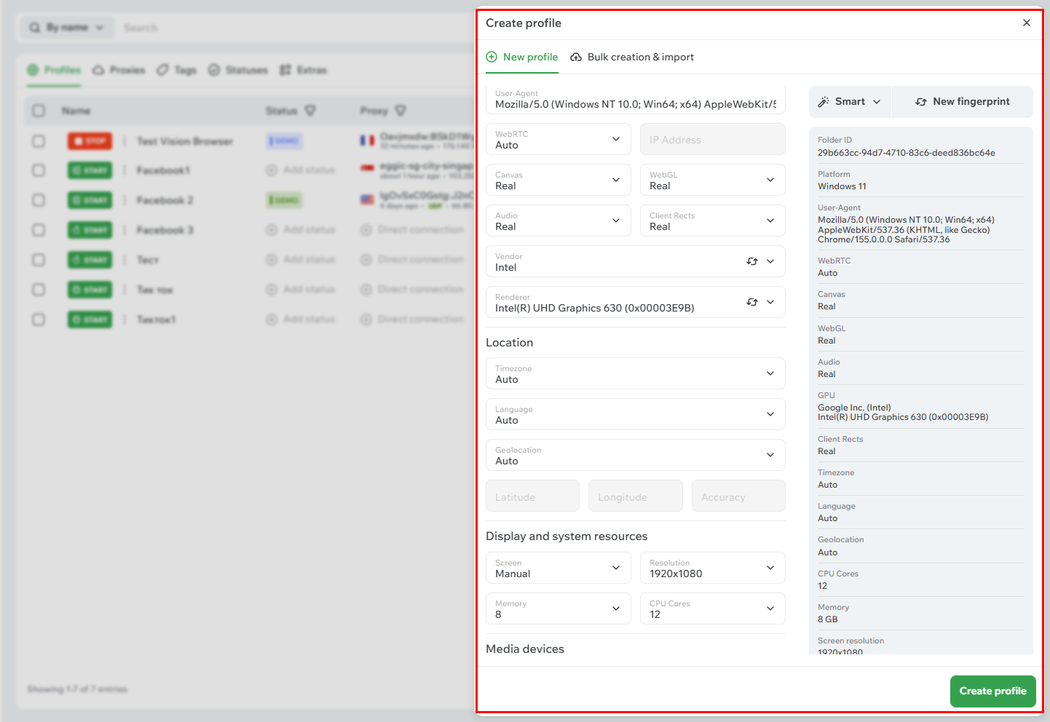The width and height of the screenshot is (1050, 722).
Task: Check the Facebook 2 row checkbox
Action: 39,200
